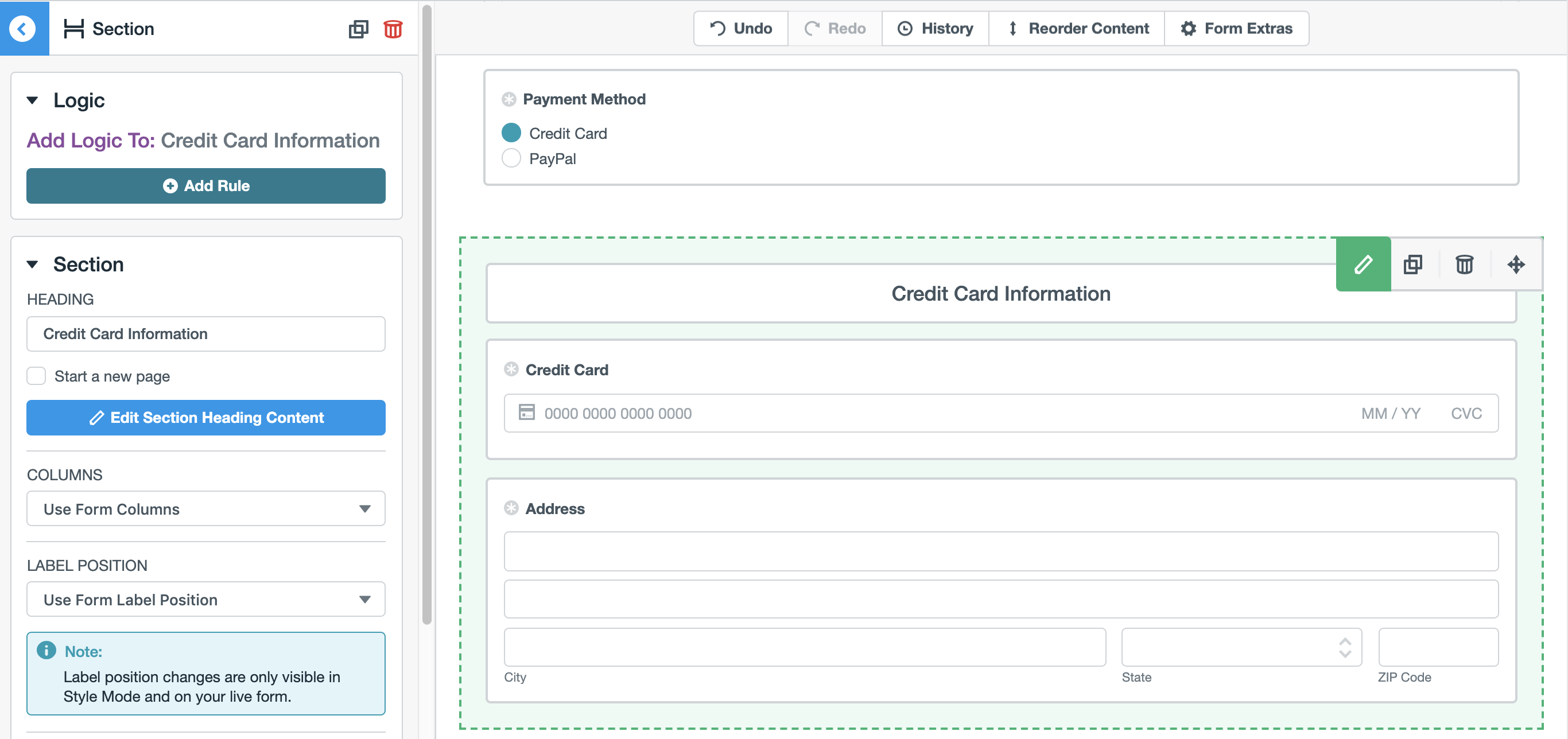Viewport: 1568px width, 739px height.
Task: Select the Credit Card radio option
Action: (511, 133)
